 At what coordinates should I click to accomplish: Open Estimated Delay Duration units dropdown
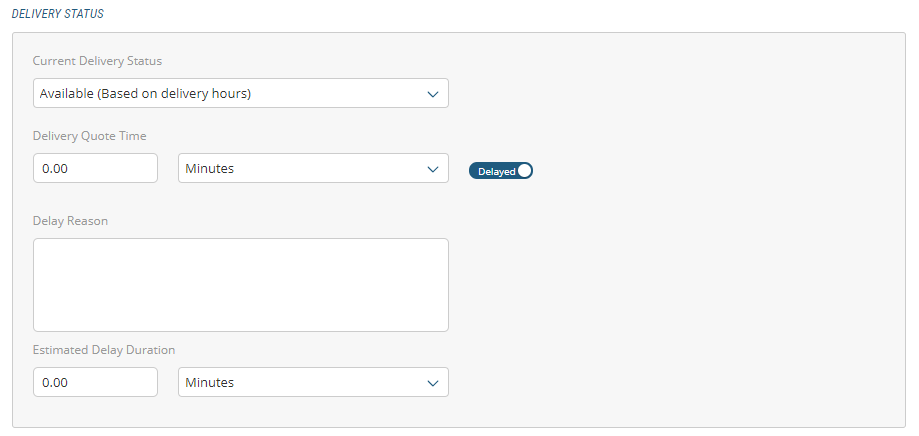click(312, 382)
